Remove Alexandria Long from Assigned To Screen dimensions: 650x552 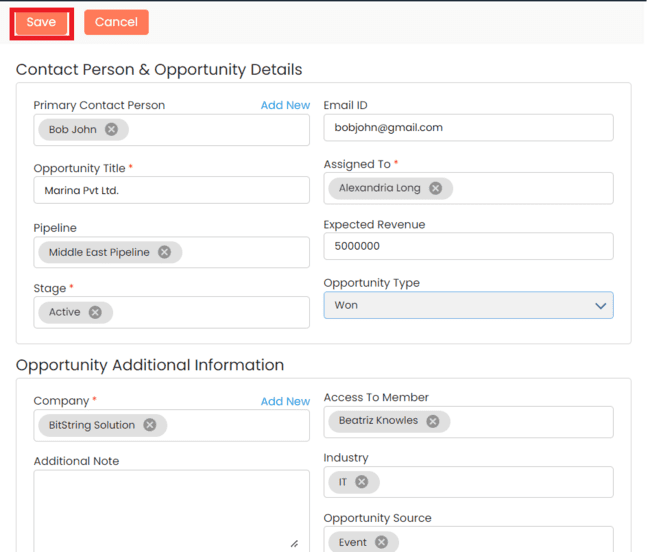tap(435, 188)
